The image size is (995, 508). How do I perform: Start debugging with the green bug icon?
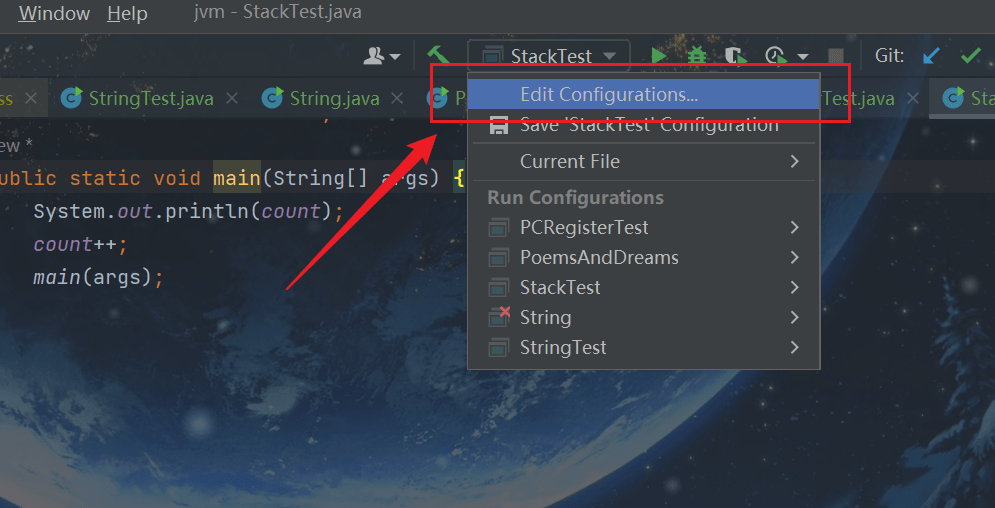pyautogui.click(x=697, y=56)
